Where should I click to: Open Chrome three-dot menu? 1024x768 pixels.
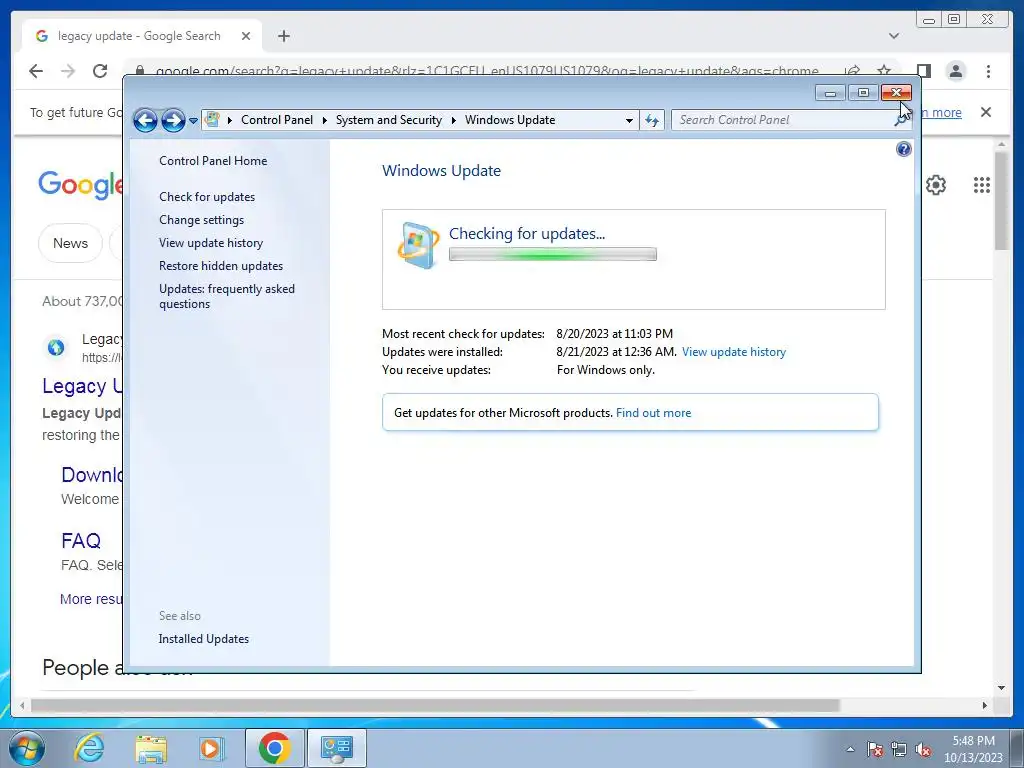click(988, 71)
